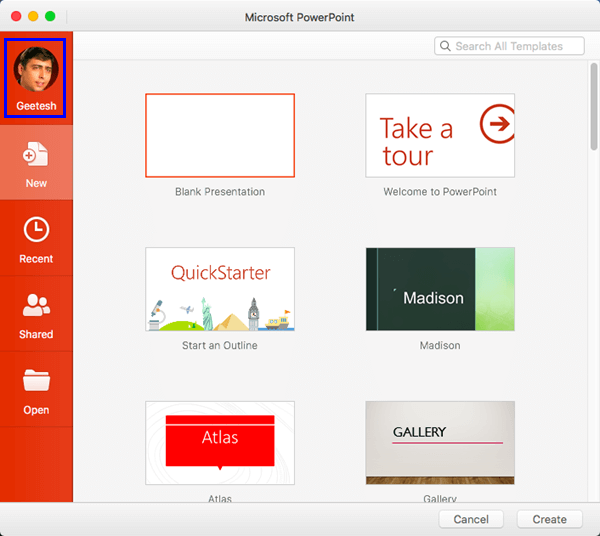Select the Blank Presentation template

point(220,135)
